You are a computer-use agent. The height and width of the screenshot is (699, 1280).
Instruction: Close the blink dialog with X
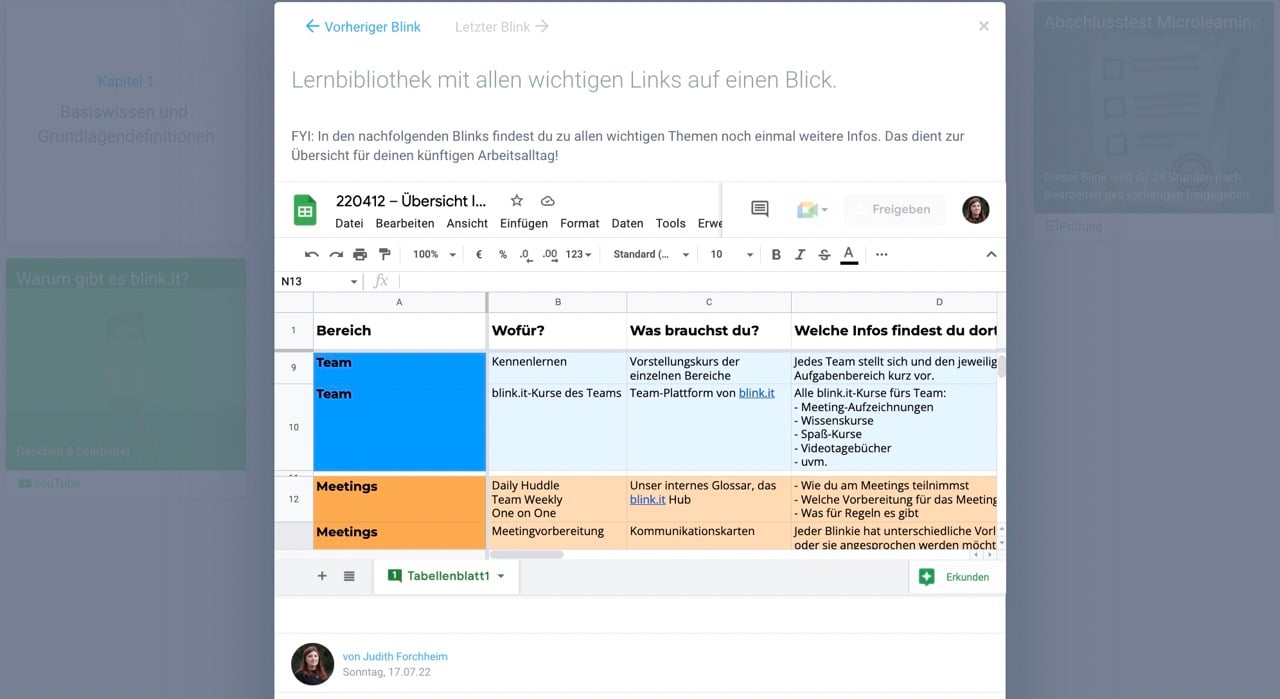(x=984, y=26)
